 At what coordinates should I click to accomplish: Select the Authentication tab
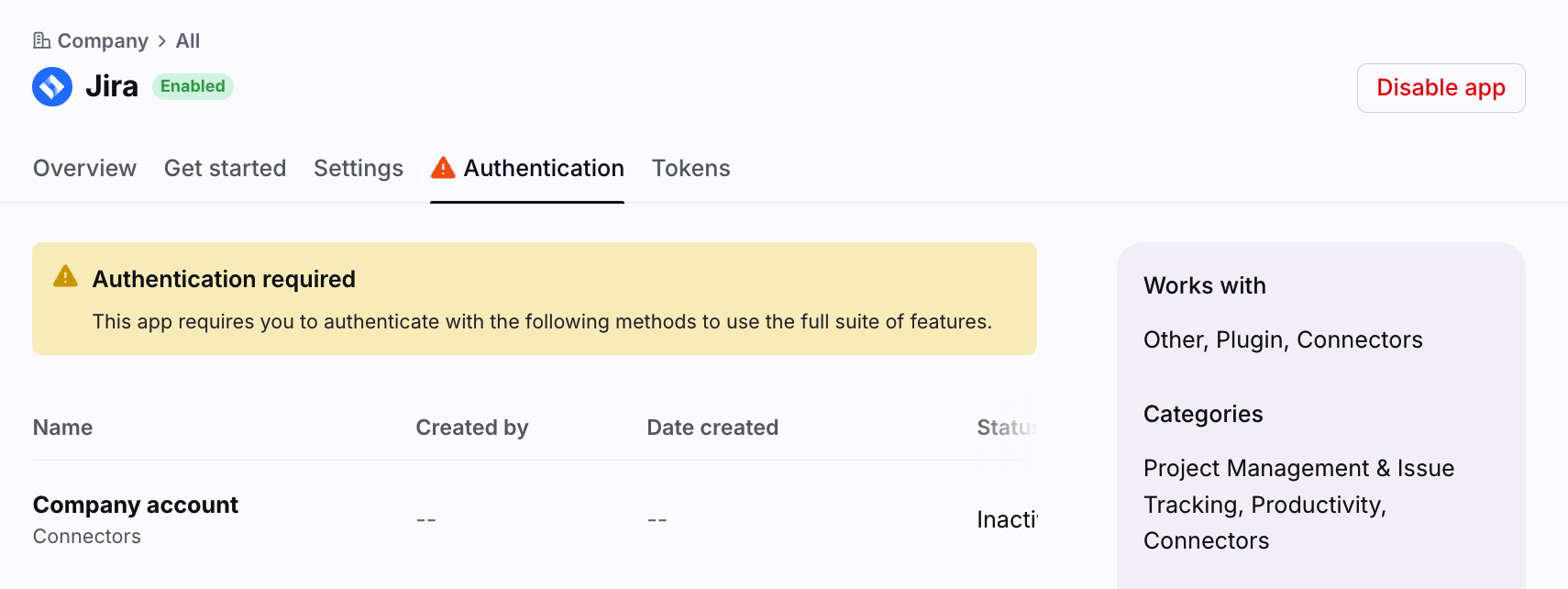pos(543,169)
